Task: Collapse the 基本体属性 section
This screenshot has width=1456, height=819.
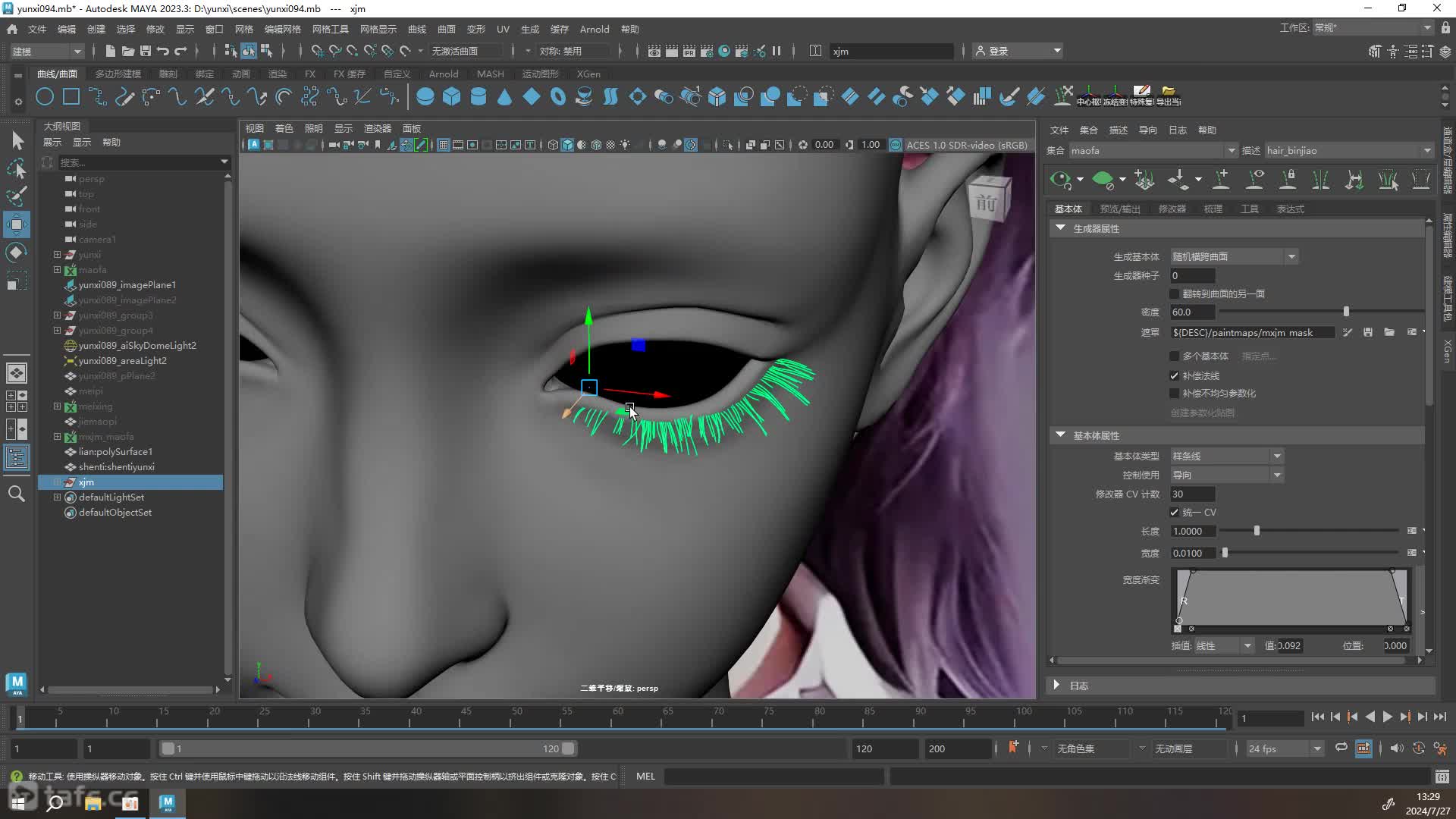Action: [x=1060, y=435]
